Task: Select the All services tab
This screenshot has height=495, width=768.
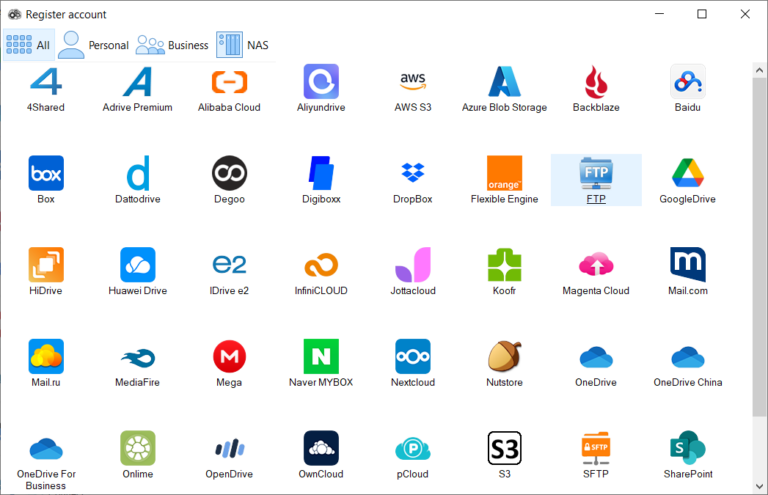Action: pyautogui.click(x=28, y=45)
